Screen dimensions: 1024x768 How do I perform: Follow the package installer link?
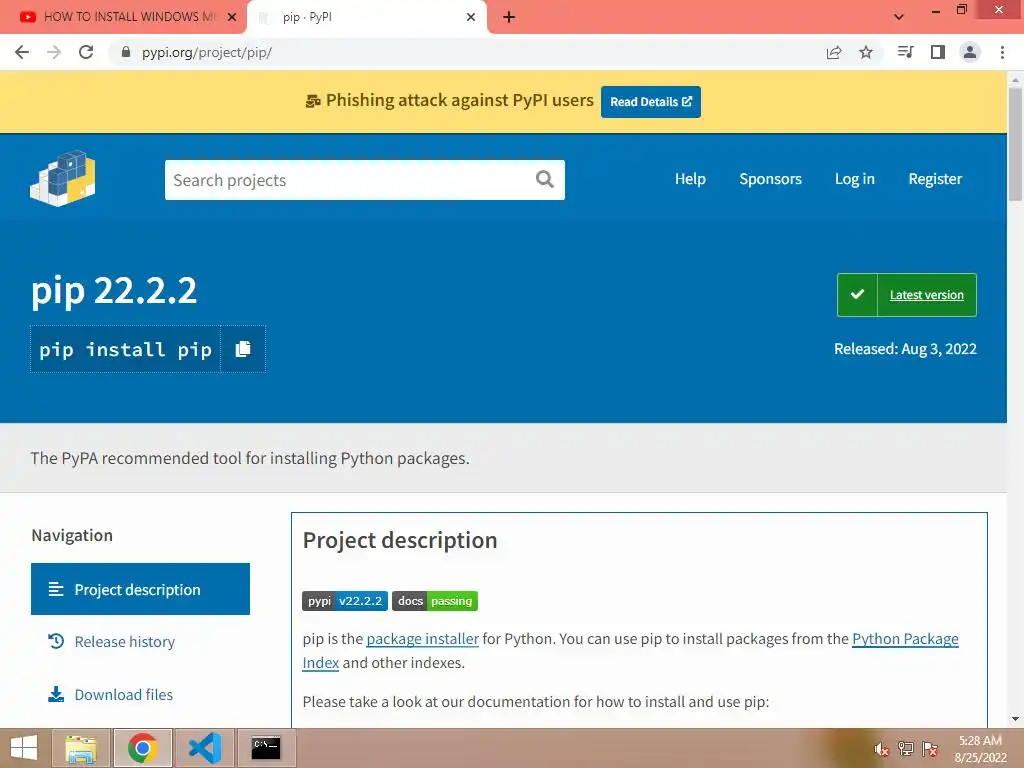click(423, 639)
